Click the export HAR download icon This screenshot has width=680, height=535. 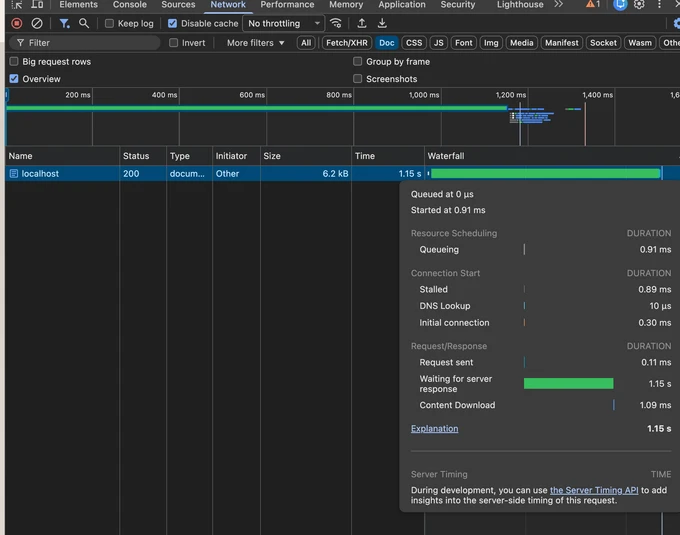382,23
